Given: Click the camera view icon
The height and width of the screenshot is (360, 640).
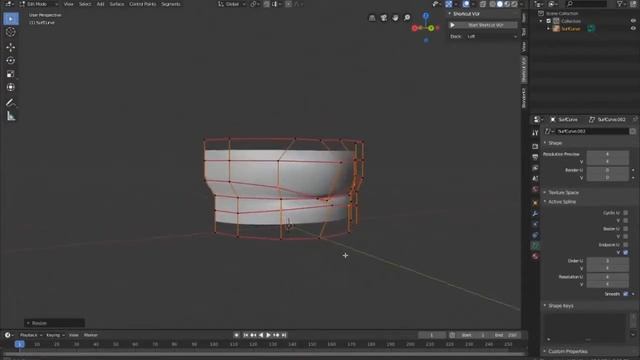Looking at the screenshot, I should pyautogui.click(x=384, y=18).
